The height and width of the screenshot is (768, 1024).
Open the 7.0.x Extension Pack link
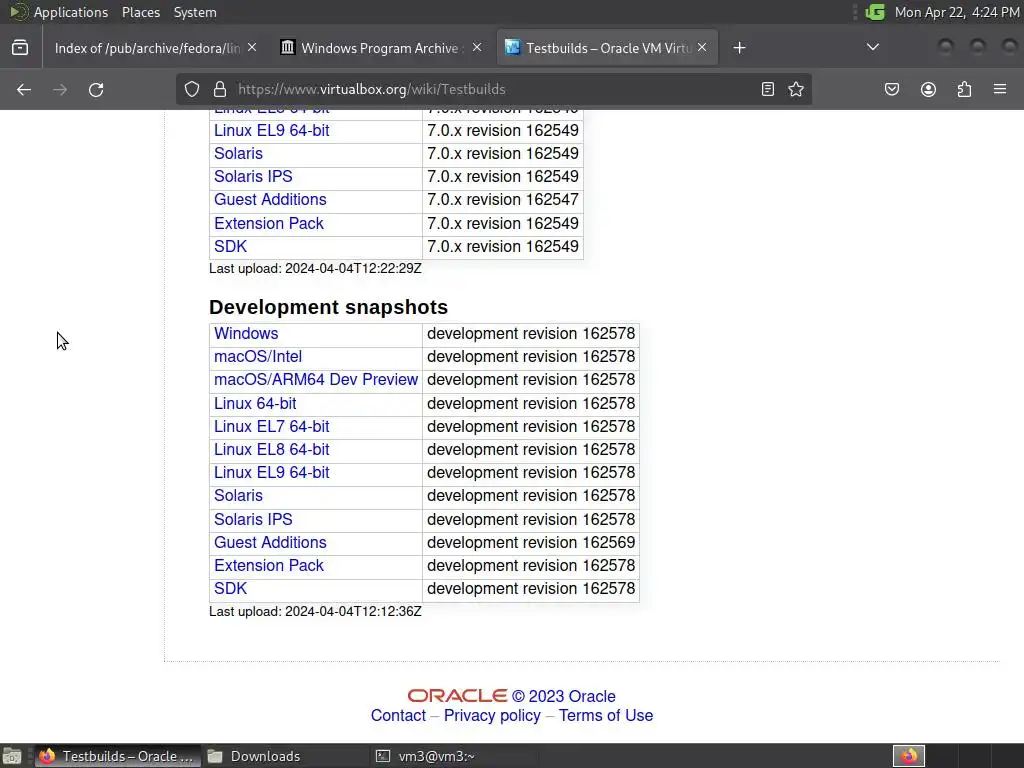[268, 223]
